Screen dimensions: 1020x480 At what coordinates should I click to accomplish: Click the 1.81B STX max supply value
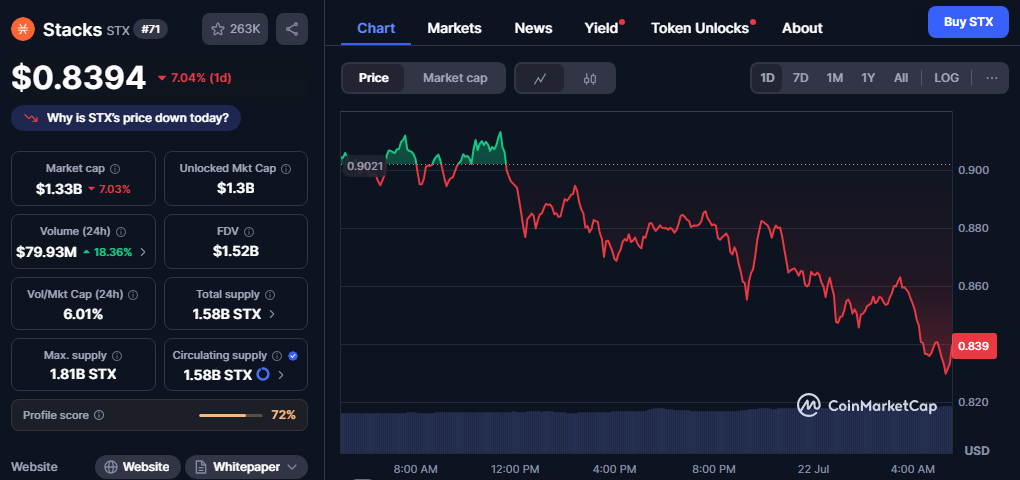click(83, 374)
